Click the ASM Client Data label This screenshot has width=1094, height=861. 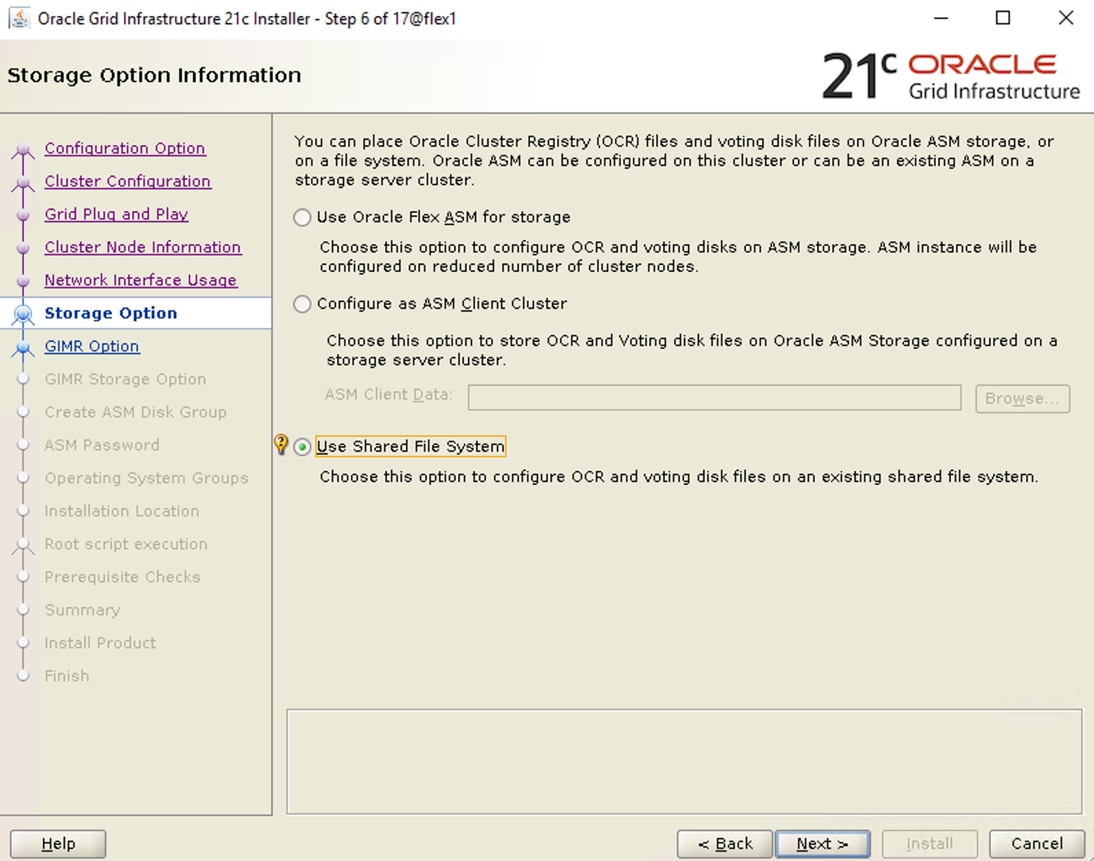pos(389,394)
